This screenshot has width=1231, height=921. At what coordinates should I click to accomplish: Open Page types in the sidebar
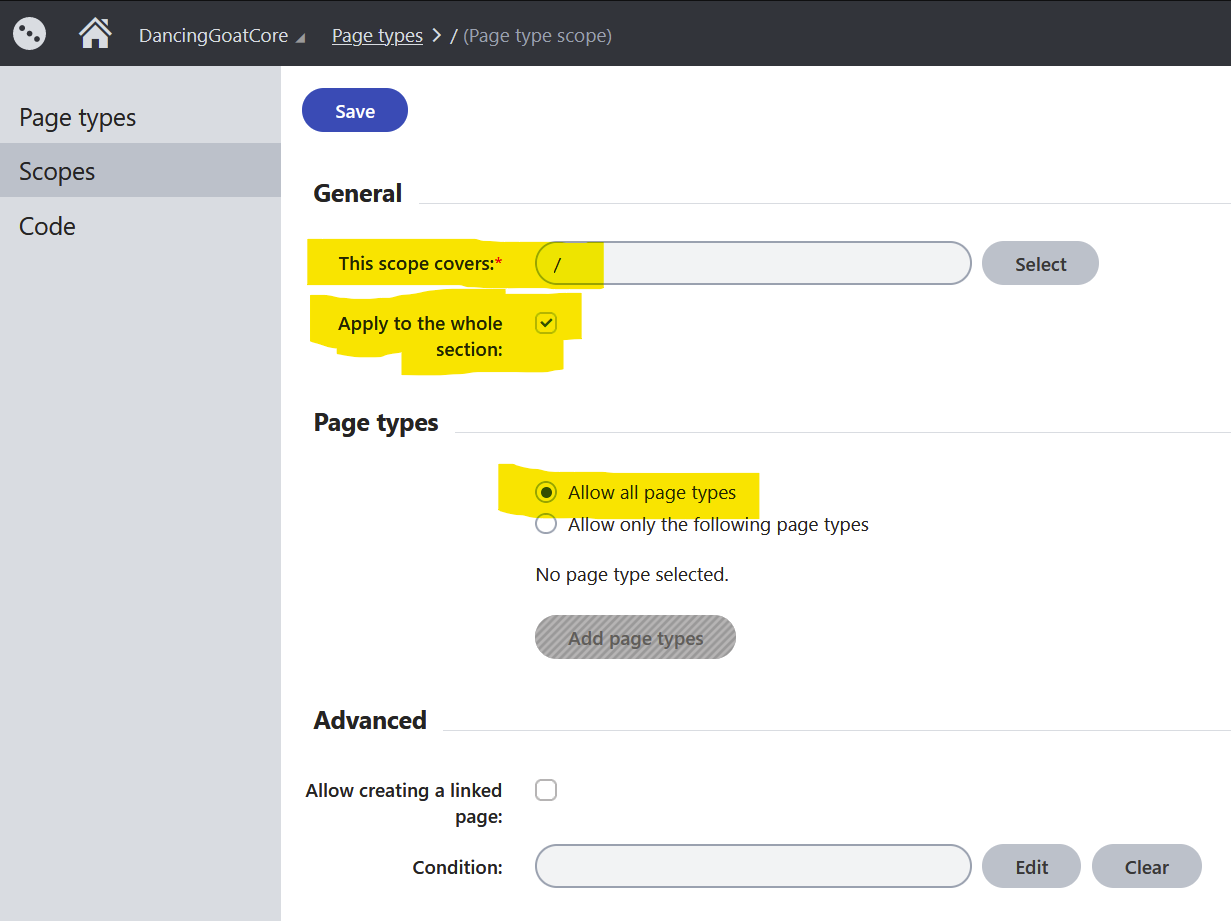[140, 117]
